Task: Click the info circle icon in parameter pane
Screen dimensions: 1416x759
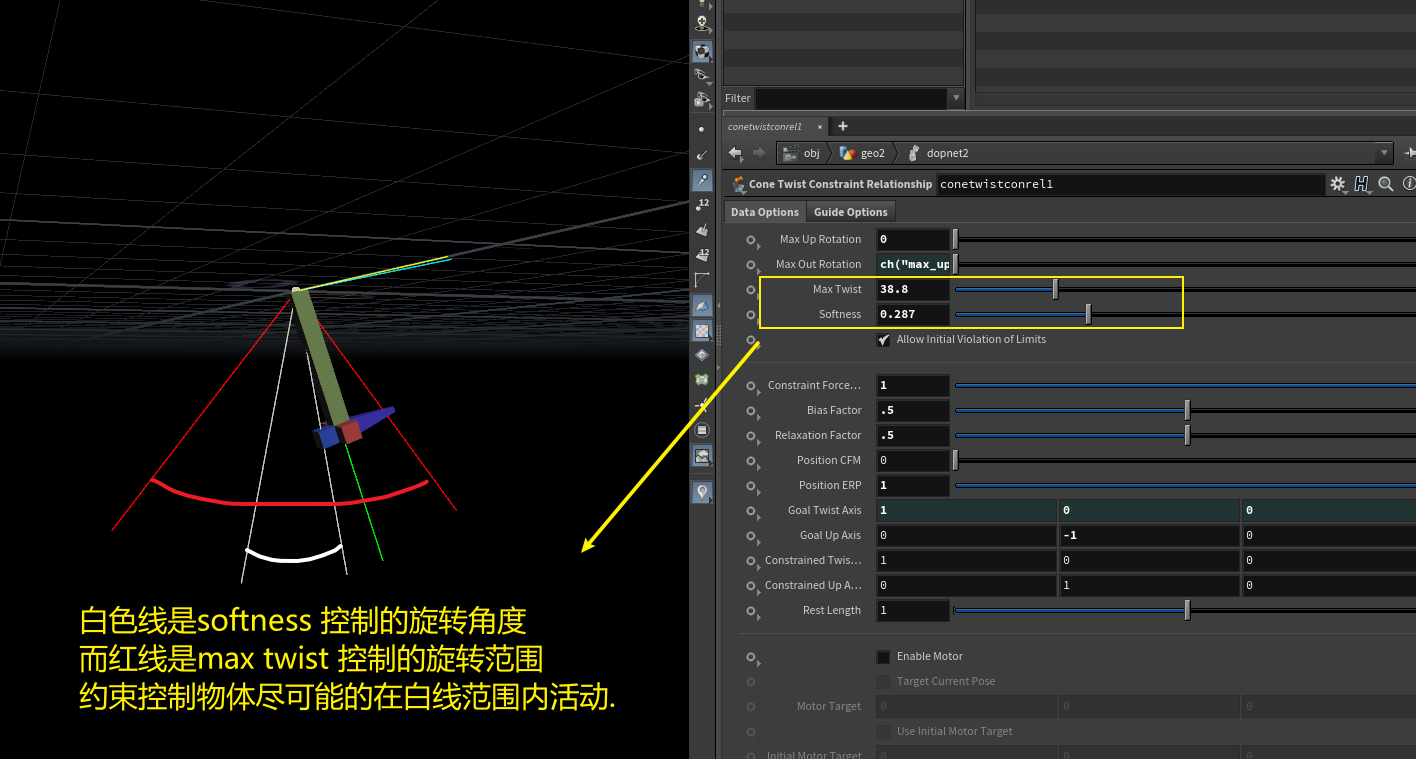Action: pyautogui.click(x=1408, y=184)
